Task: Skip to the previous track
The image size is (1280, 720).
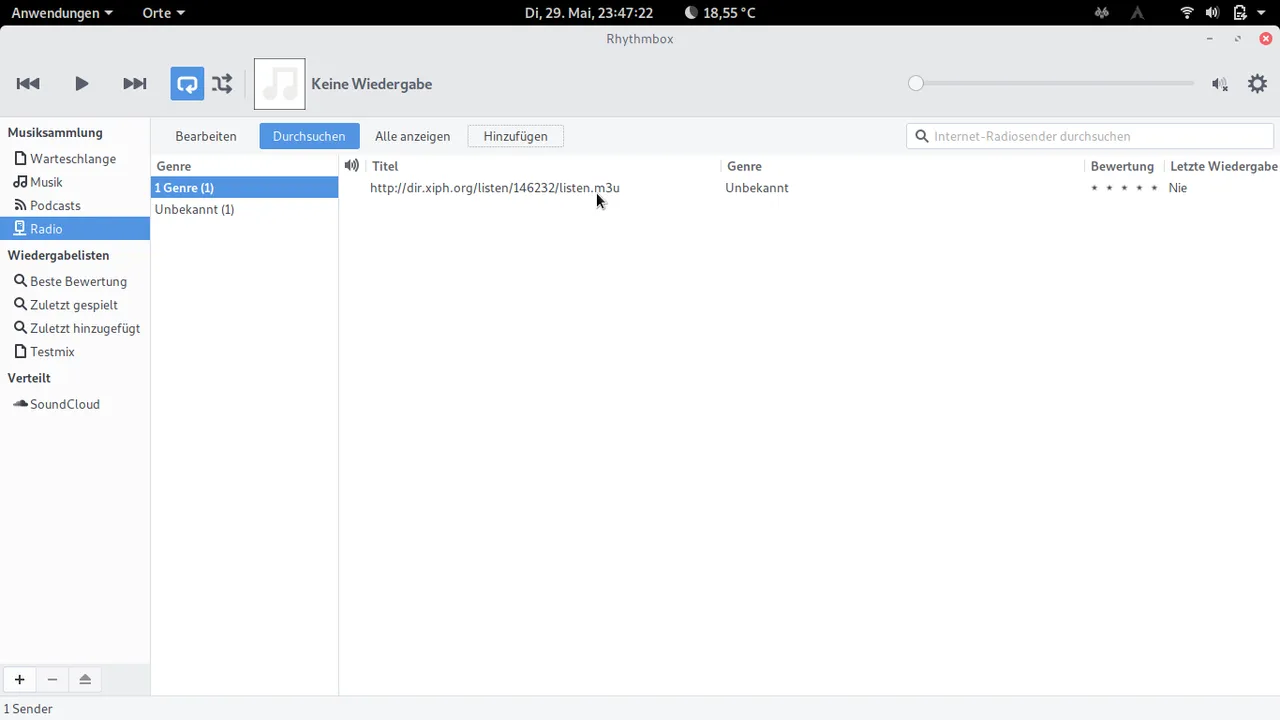Action: tap(28, 84)
